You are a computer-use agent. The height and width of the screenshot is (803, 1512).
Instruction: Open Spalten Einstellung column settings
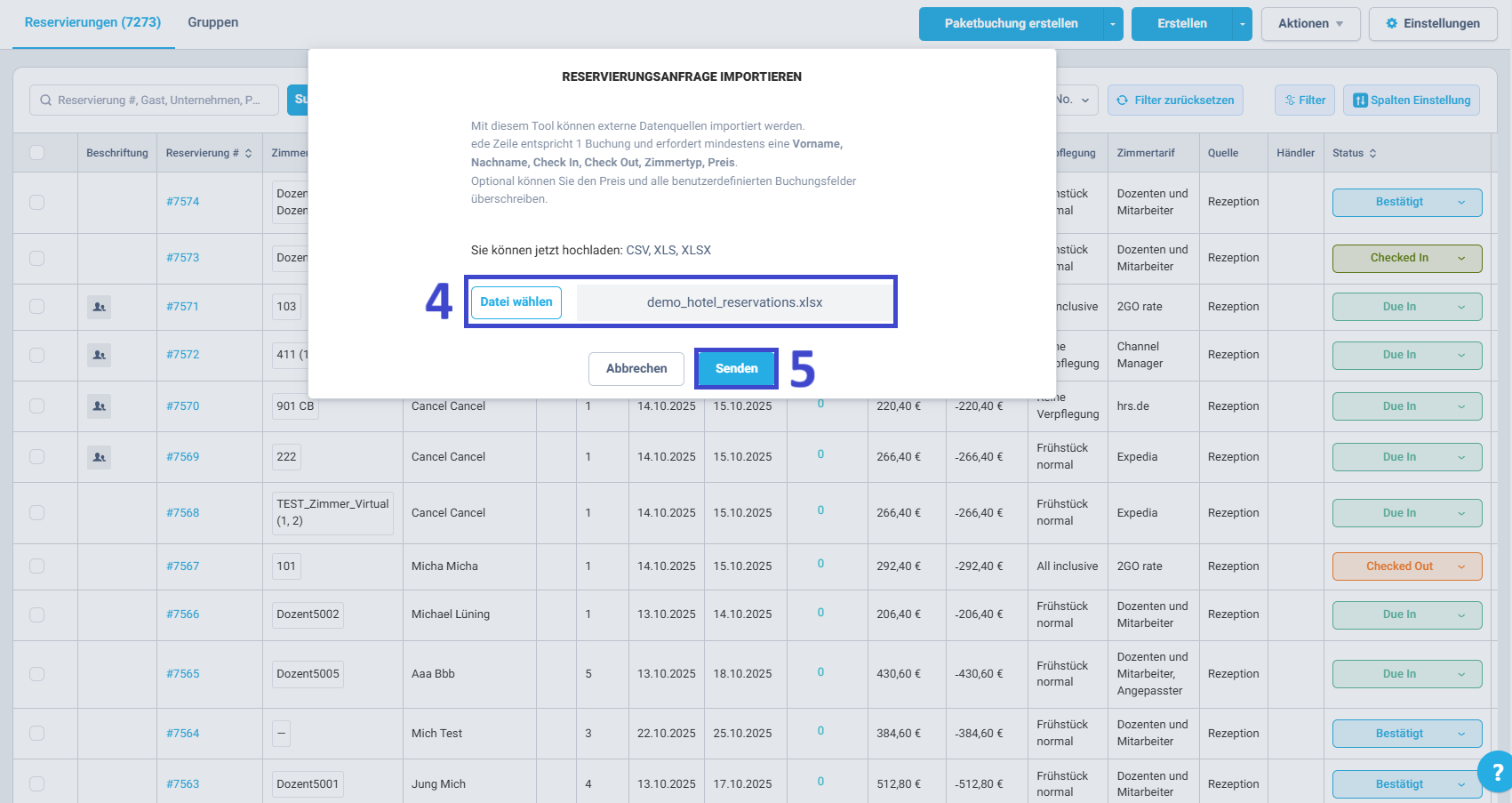tap(1412, 100)
